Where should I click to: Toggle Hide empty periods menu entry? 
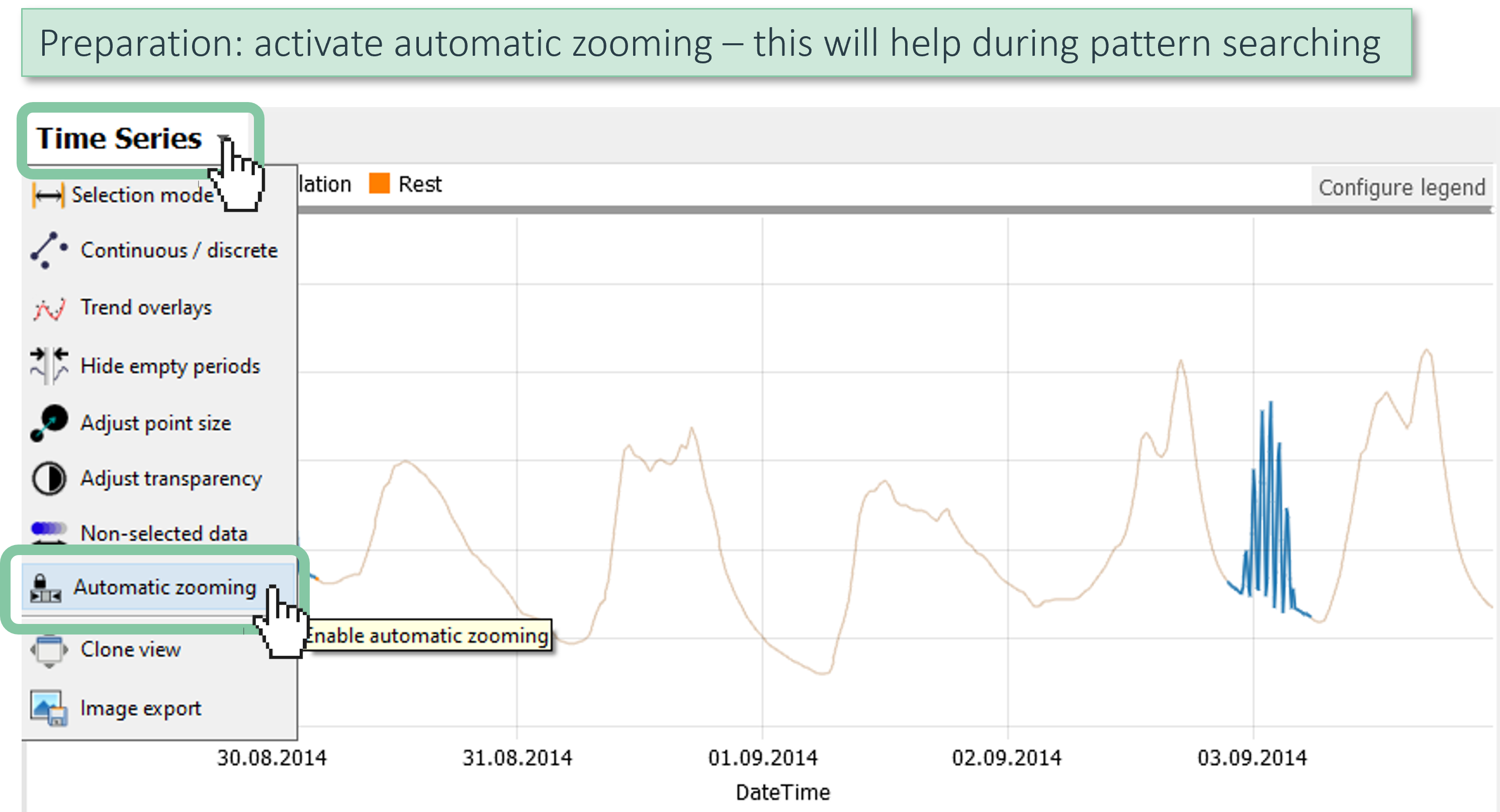click(x=170, y=366)
